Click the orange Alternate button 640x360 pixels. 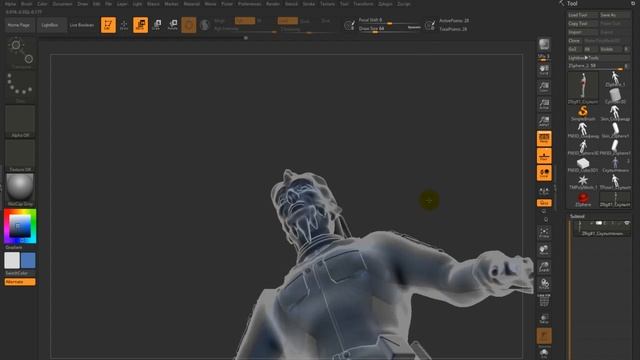tap(20, 282)
